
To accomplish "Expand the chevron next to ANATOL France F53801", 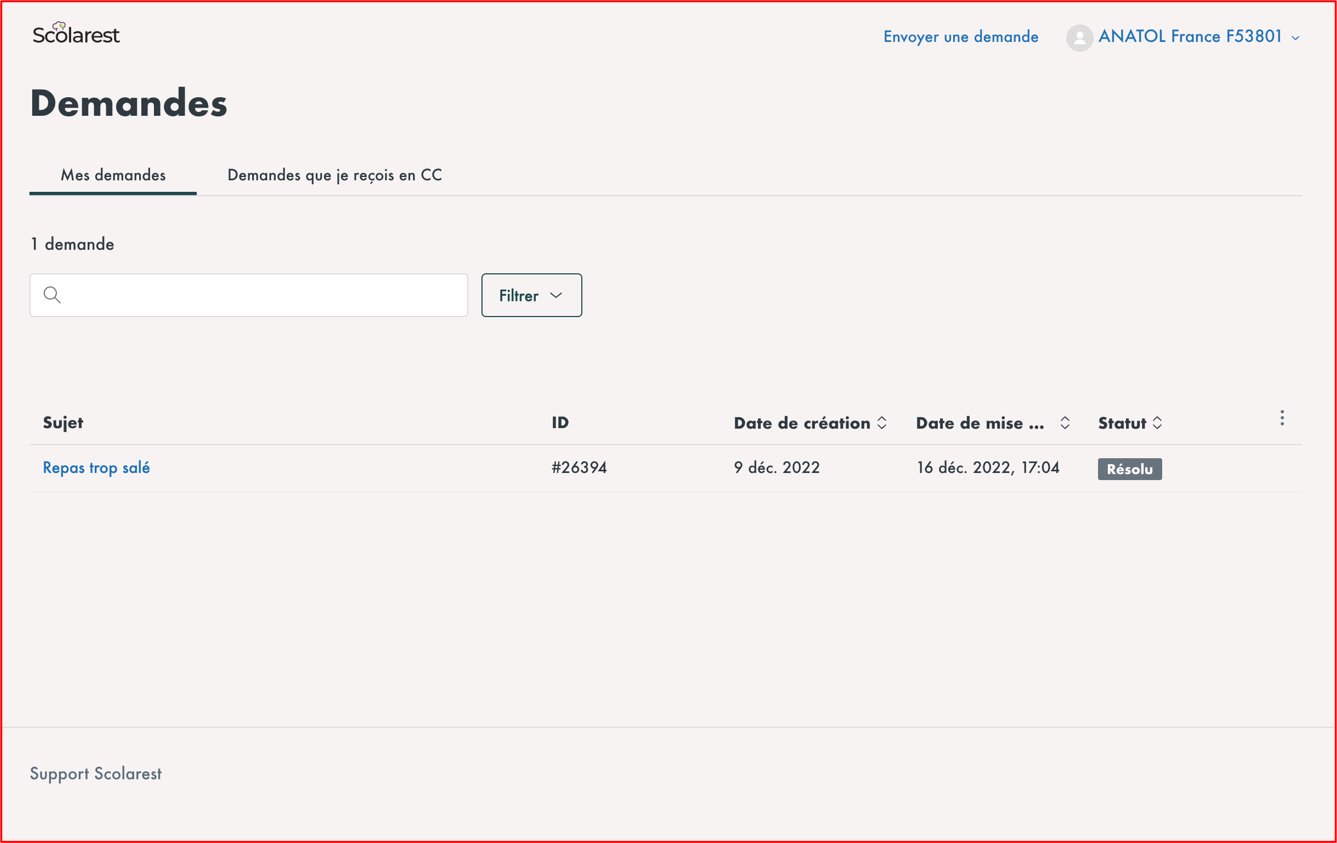I will [1296, 38].
